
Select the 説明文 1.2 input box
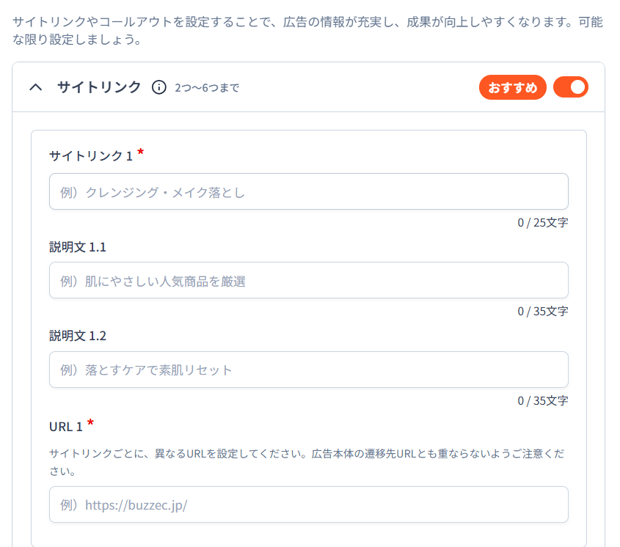308,370
